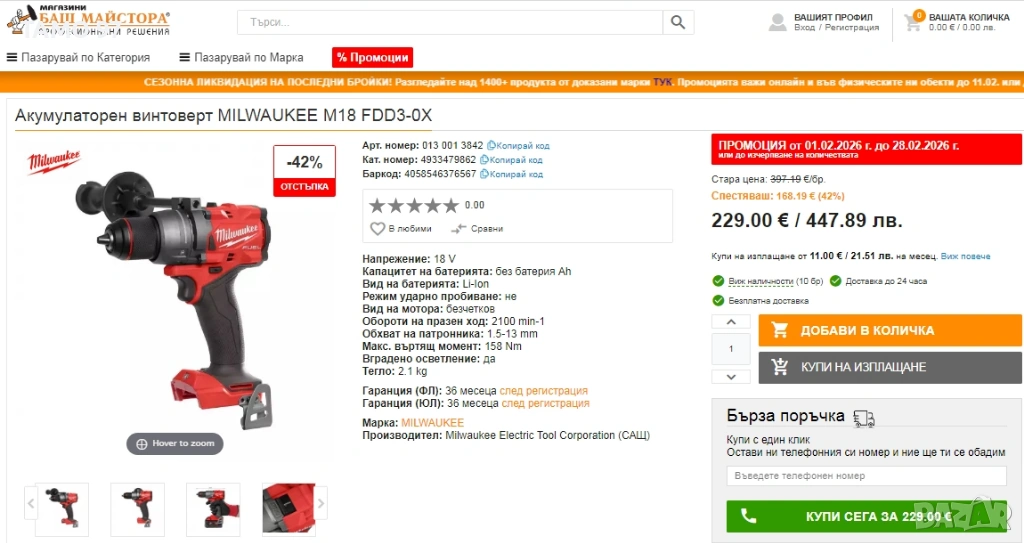Open the % Промоции tab
The width and height of the screenshot is (1024, 543).
[372, 58]
